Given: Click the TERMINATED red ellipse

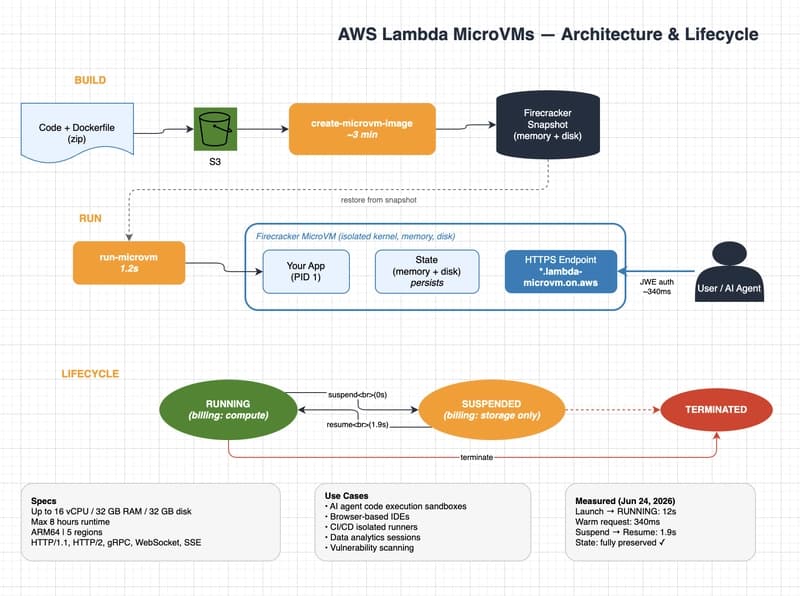Looking at the screenshot, I should [x=716, y=409].
